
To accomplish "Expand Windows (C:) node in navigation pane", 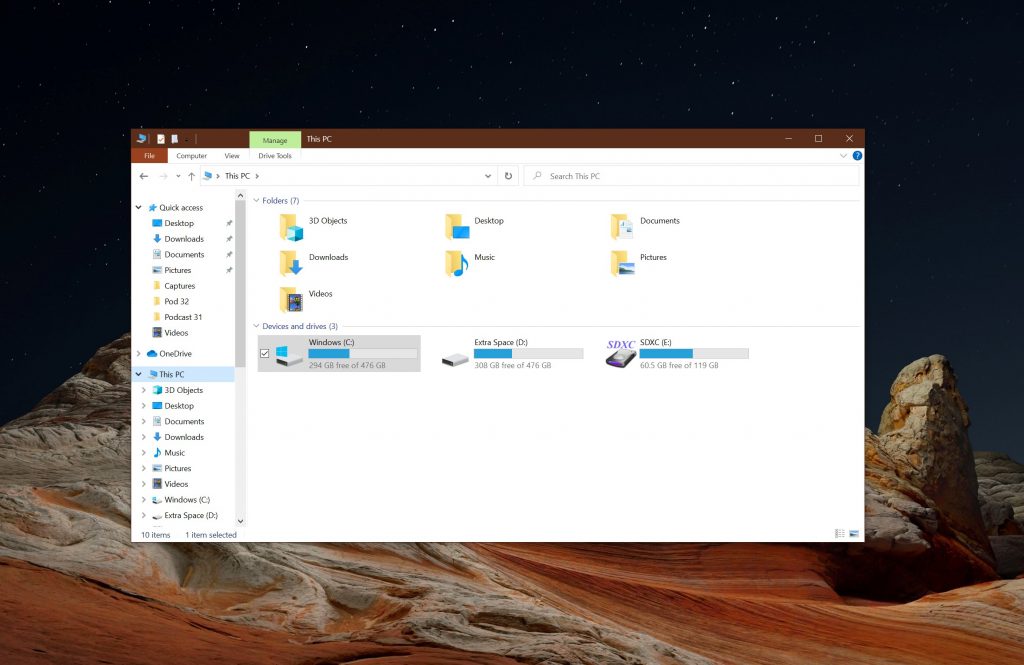I will click(x=144, y=500).
